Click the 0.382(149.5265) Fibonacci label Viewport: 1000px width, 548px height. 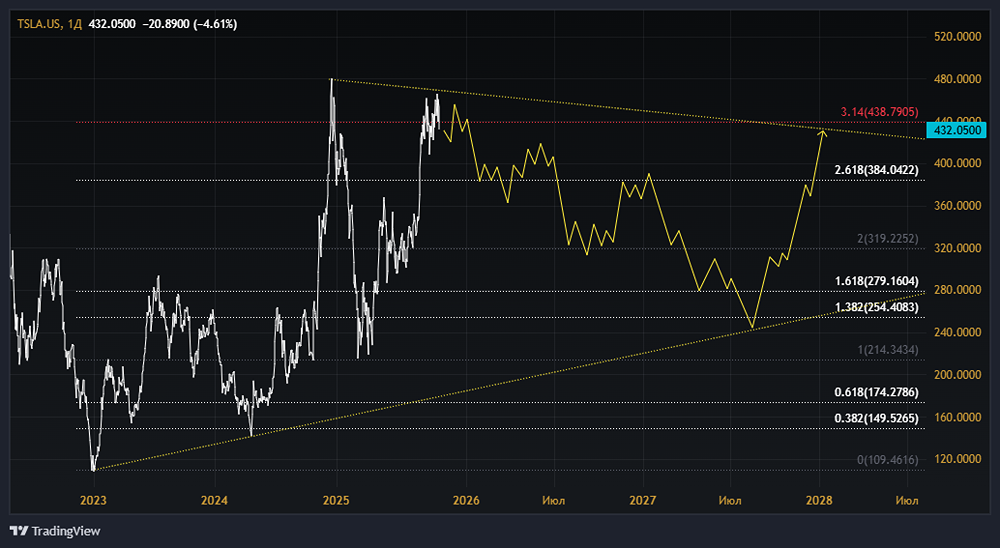click(x=877, y=418)
